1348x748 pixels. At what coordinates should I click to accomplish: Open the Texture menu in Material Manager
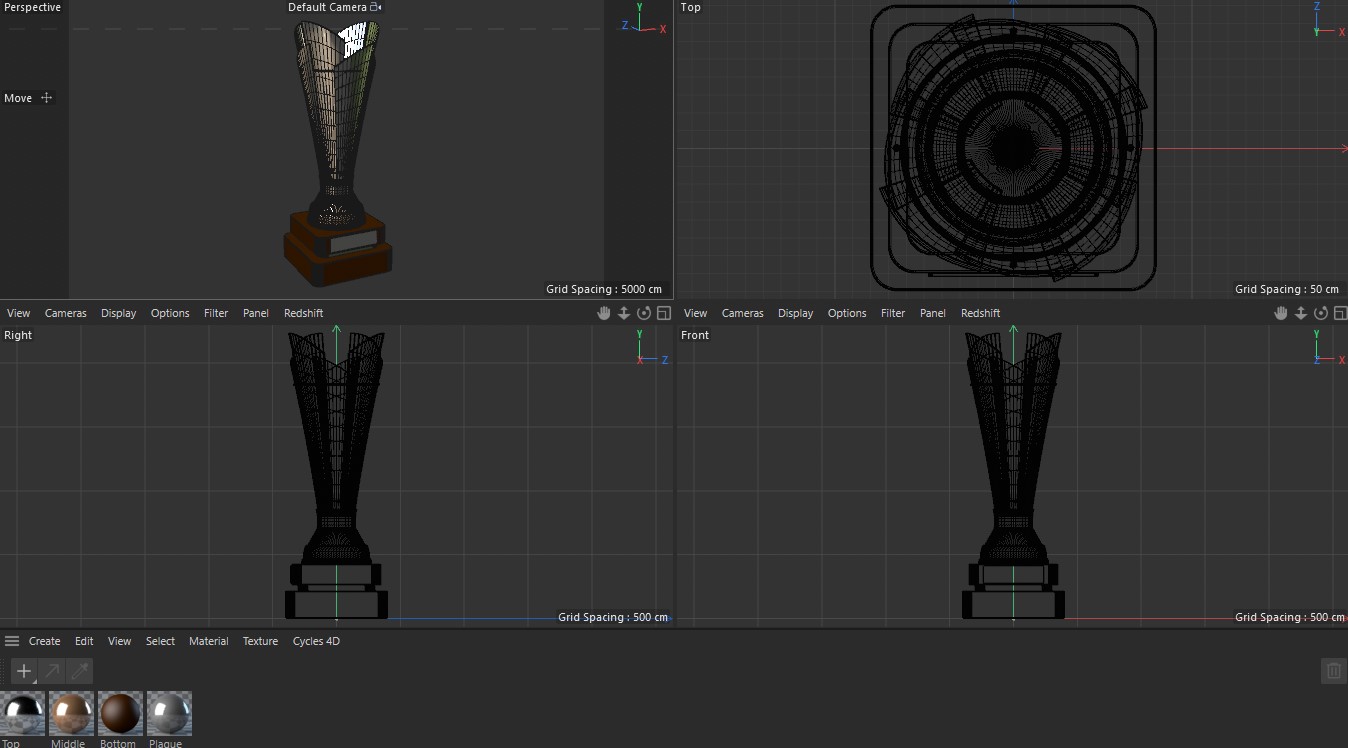pos(260,641)
